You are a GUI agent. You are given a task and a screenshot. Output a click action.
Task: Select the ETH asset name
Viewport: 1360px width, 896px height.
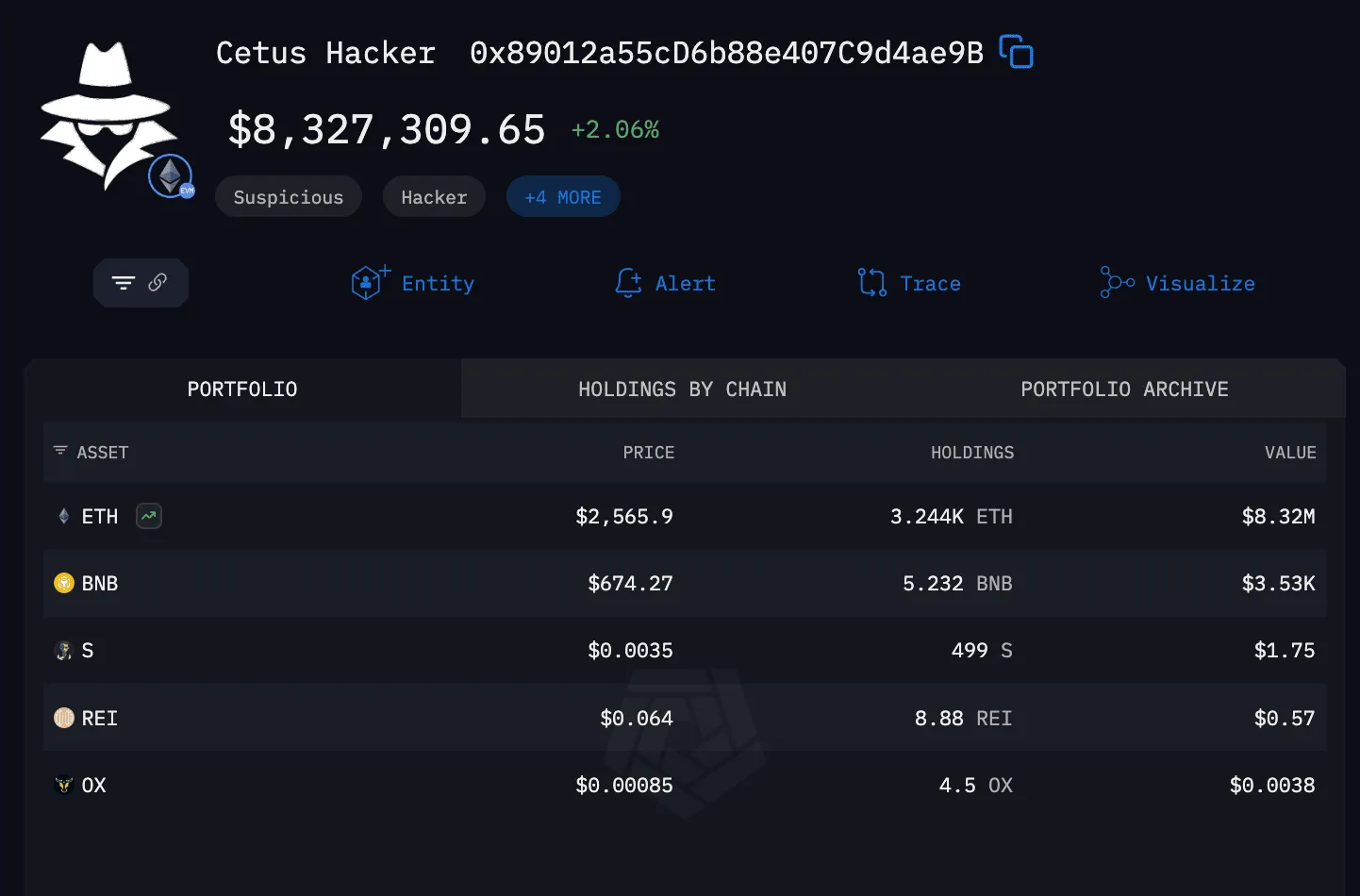tap(100, 516)
